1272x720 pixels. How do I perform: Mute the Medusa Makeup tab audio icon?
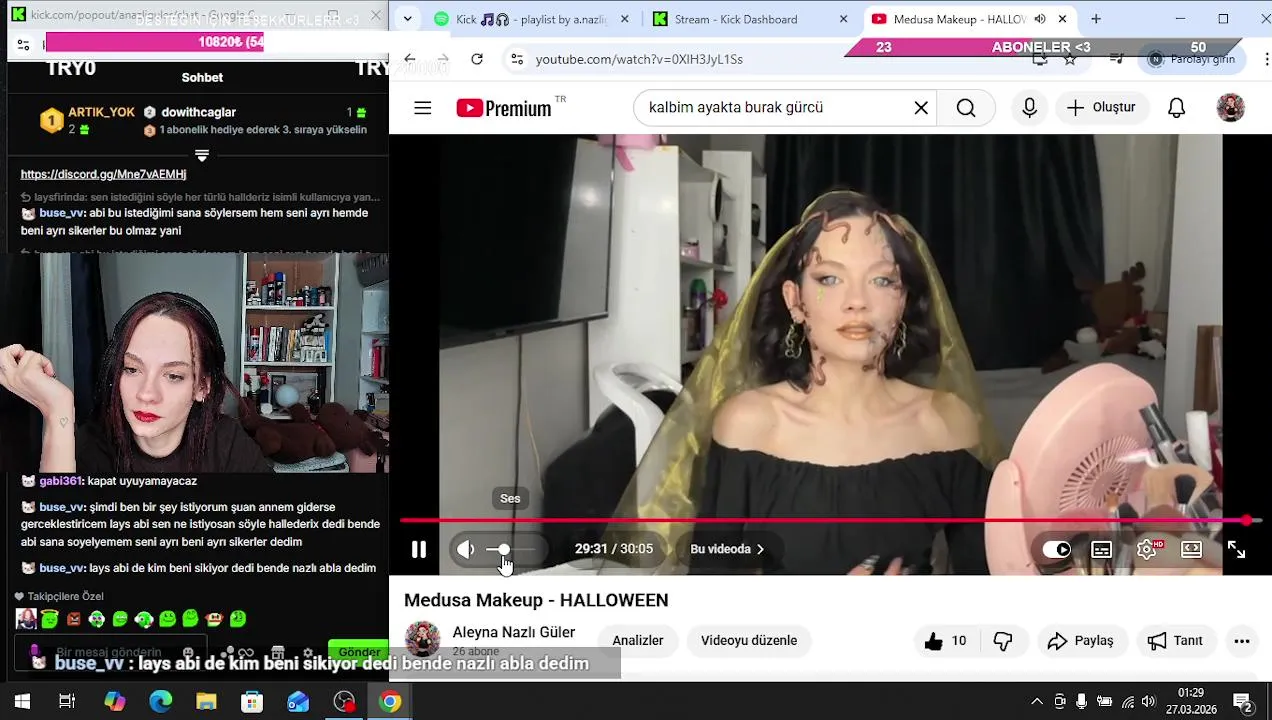pos(1040,19)
